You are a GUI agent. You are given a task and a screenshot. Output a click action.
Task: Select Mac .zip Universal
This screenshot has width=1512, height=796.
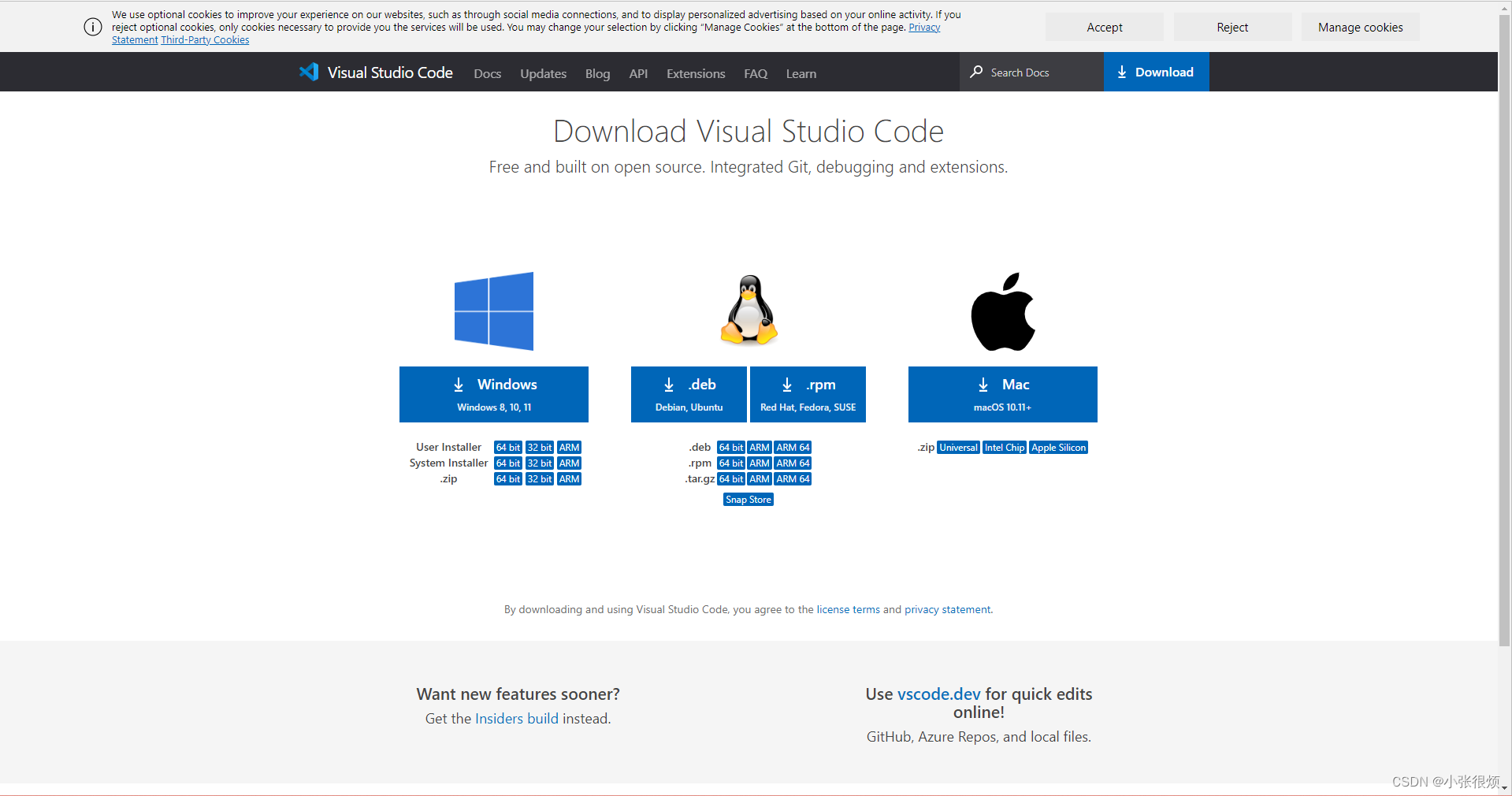(x=958, y=448)
